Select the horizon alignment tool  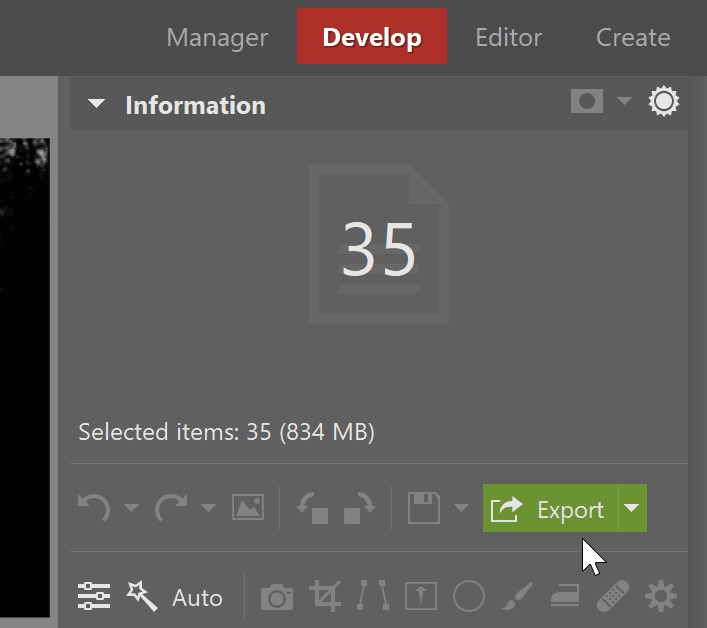click(x=421, y=596)
